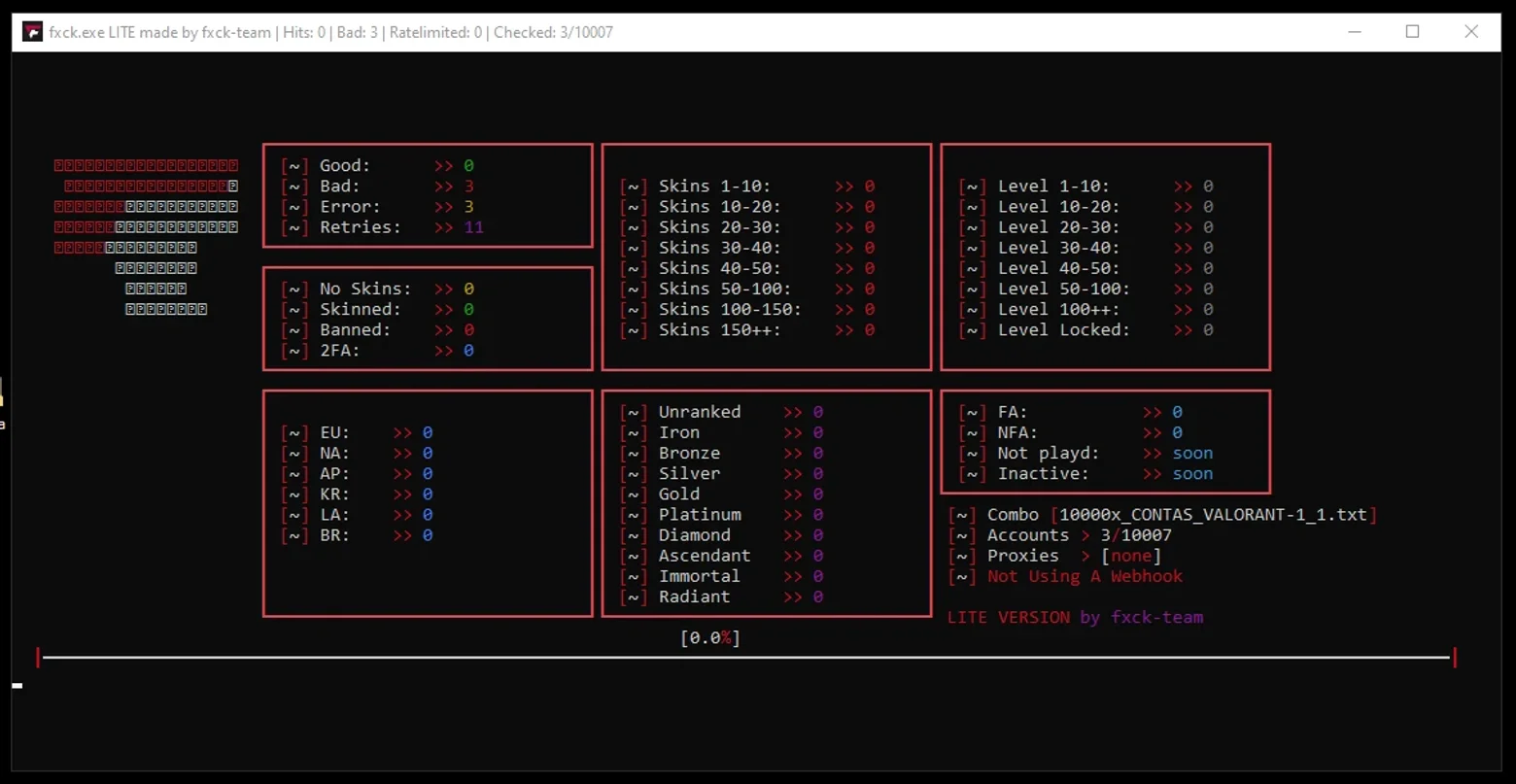1516x784 pixels.
Task: Click the "Unranked" rank row
Action: [722, 412]
